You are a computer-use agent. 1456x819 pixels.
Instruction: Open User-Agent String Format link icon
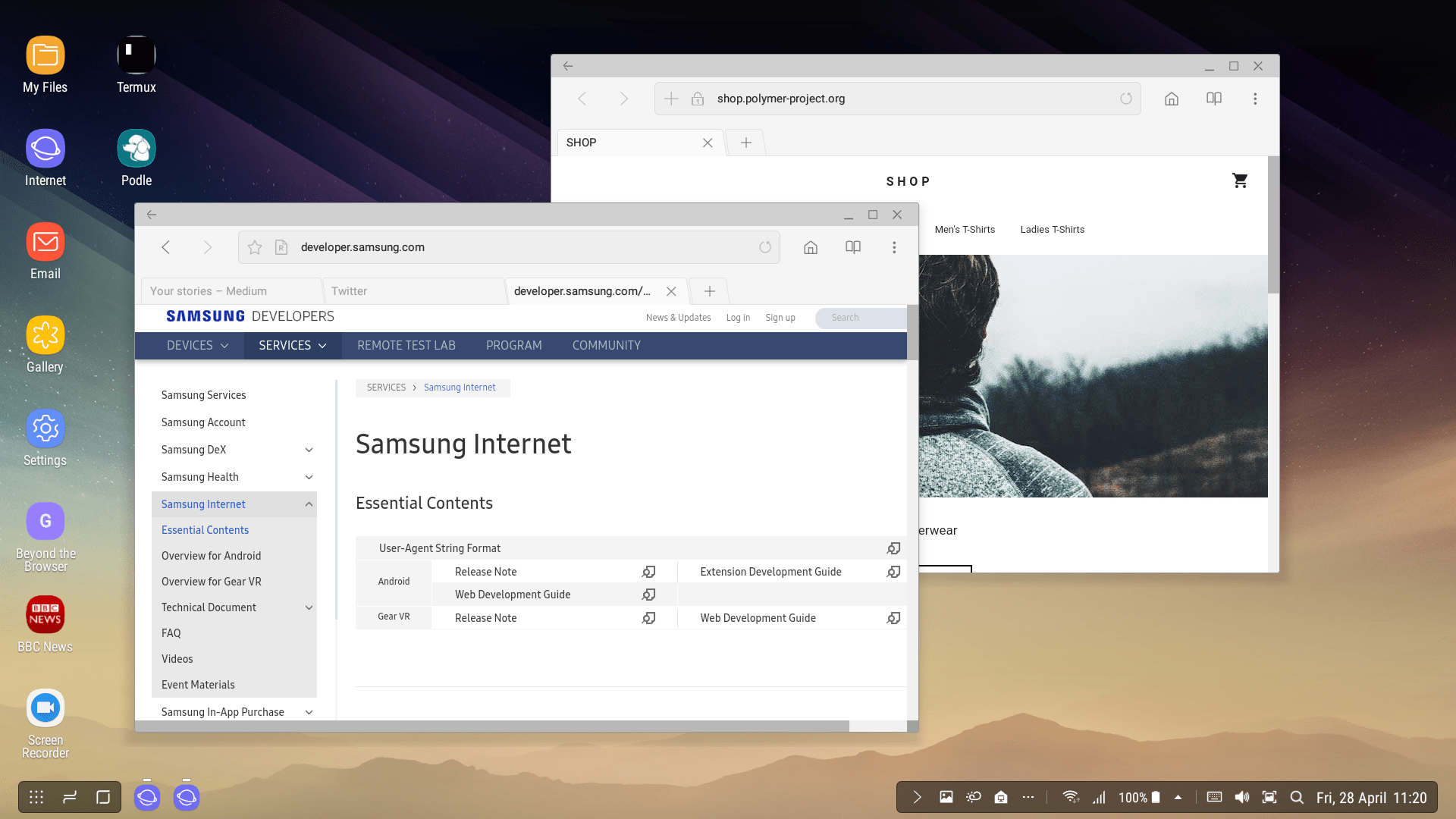pos(894,548)
